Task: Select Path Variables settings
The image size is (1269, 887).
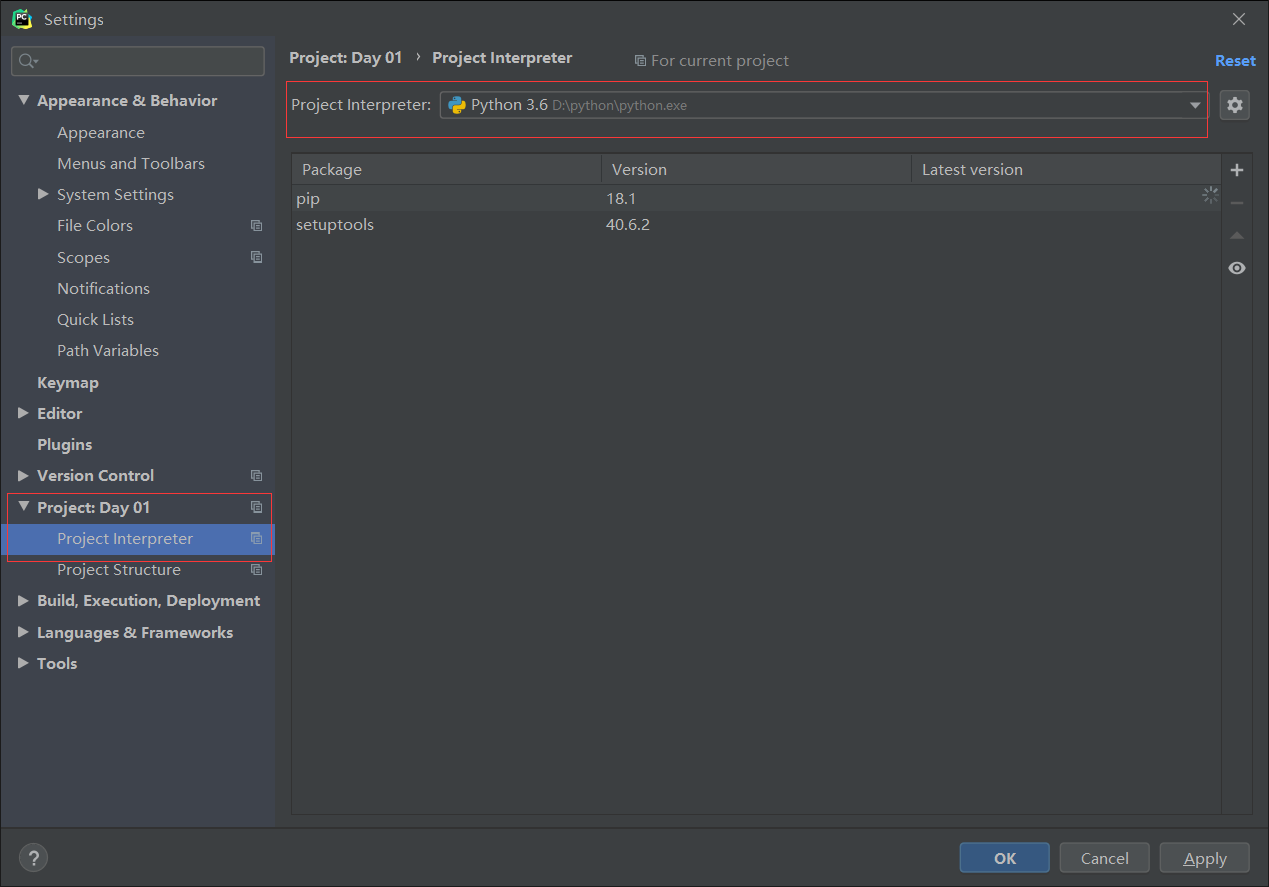Action: pos(108,350)
